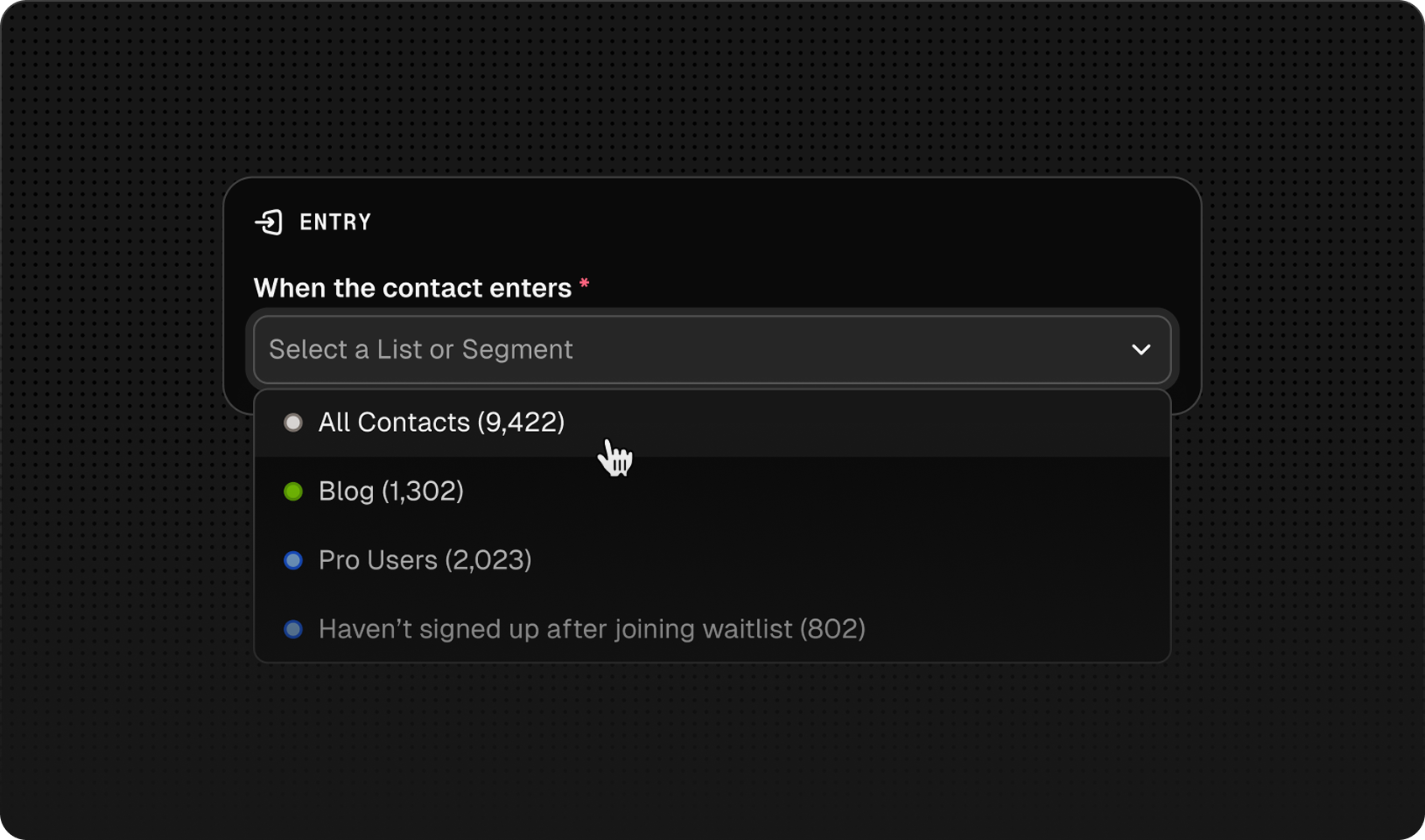Click the red asterisk marking the required field
This screenshot has height=840, width=1425.
click(x=586, y=283)
